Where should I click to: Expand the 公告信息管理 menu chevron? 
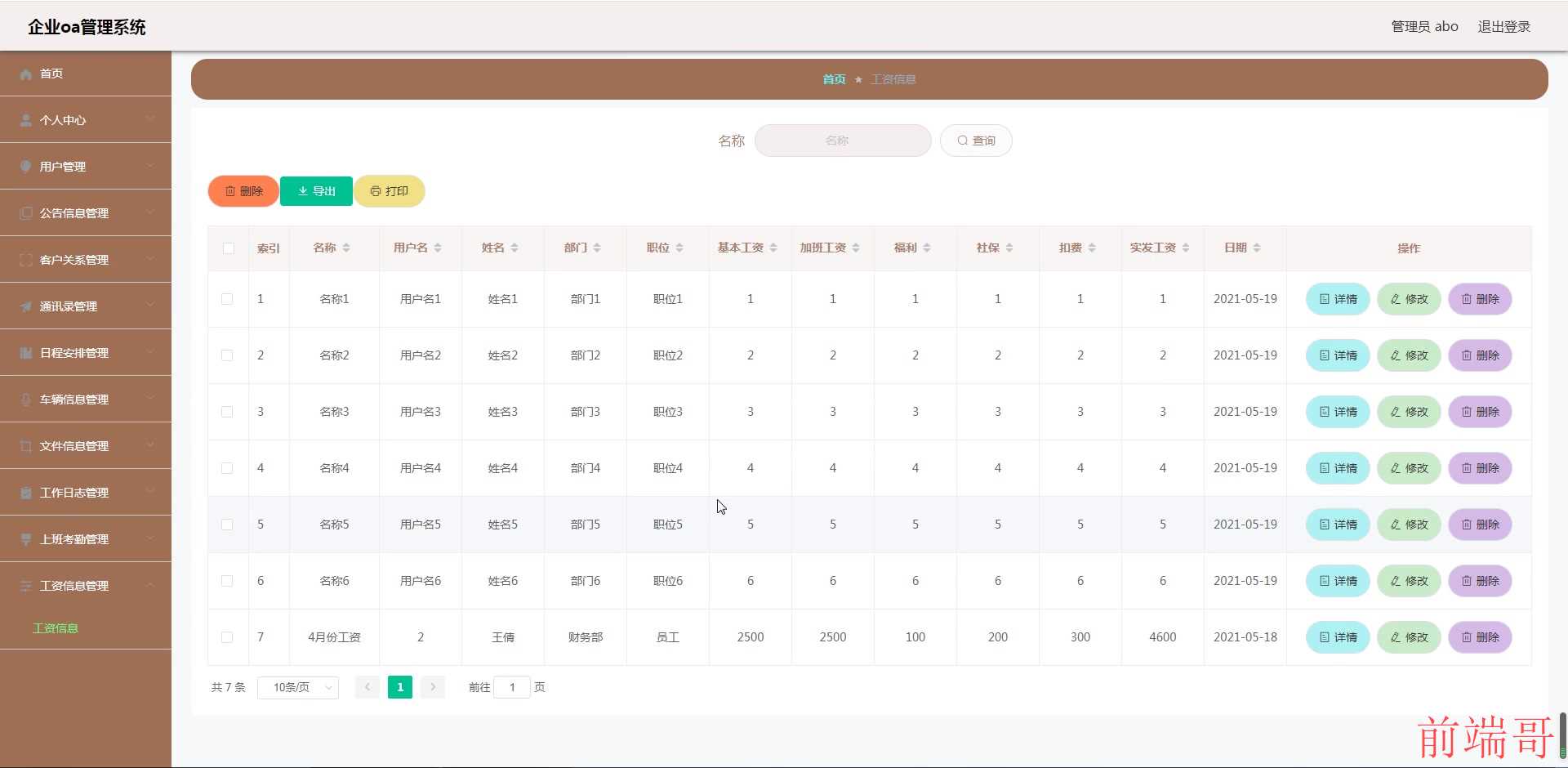[150, 212]
